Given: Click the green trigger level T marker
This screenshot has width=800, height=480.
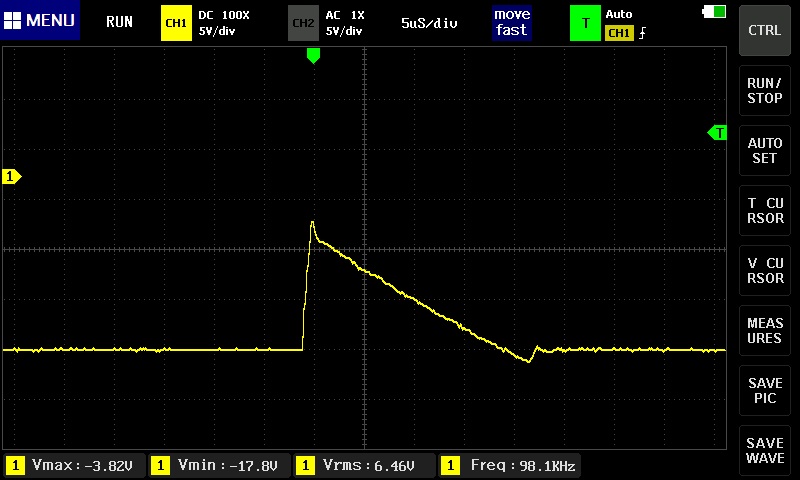Looking at the screenshot, I should coord(717,132).
